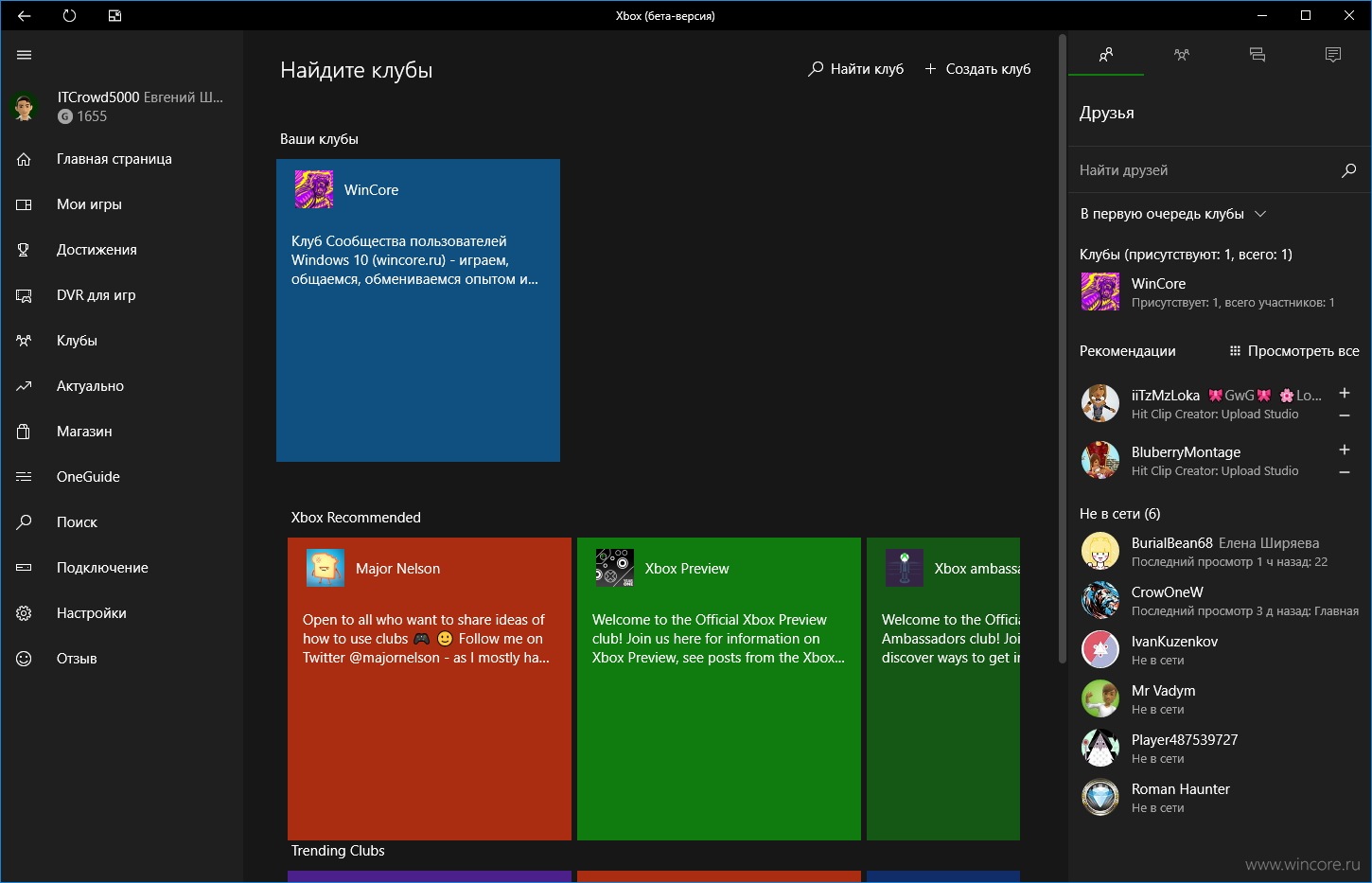Select friend BurialBean68 Елена Ширяева
Image resolution: width=1372 pixels, height=883 pixels.
pos(1220,552)
